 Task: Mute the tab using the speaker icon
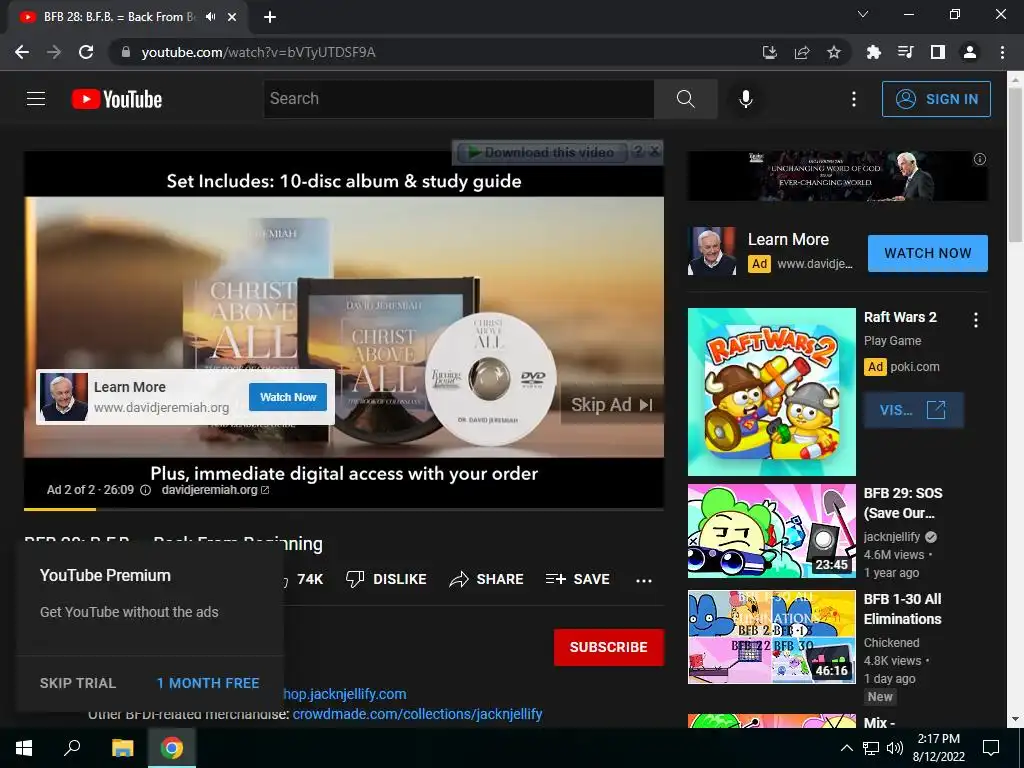coord(210,17)
